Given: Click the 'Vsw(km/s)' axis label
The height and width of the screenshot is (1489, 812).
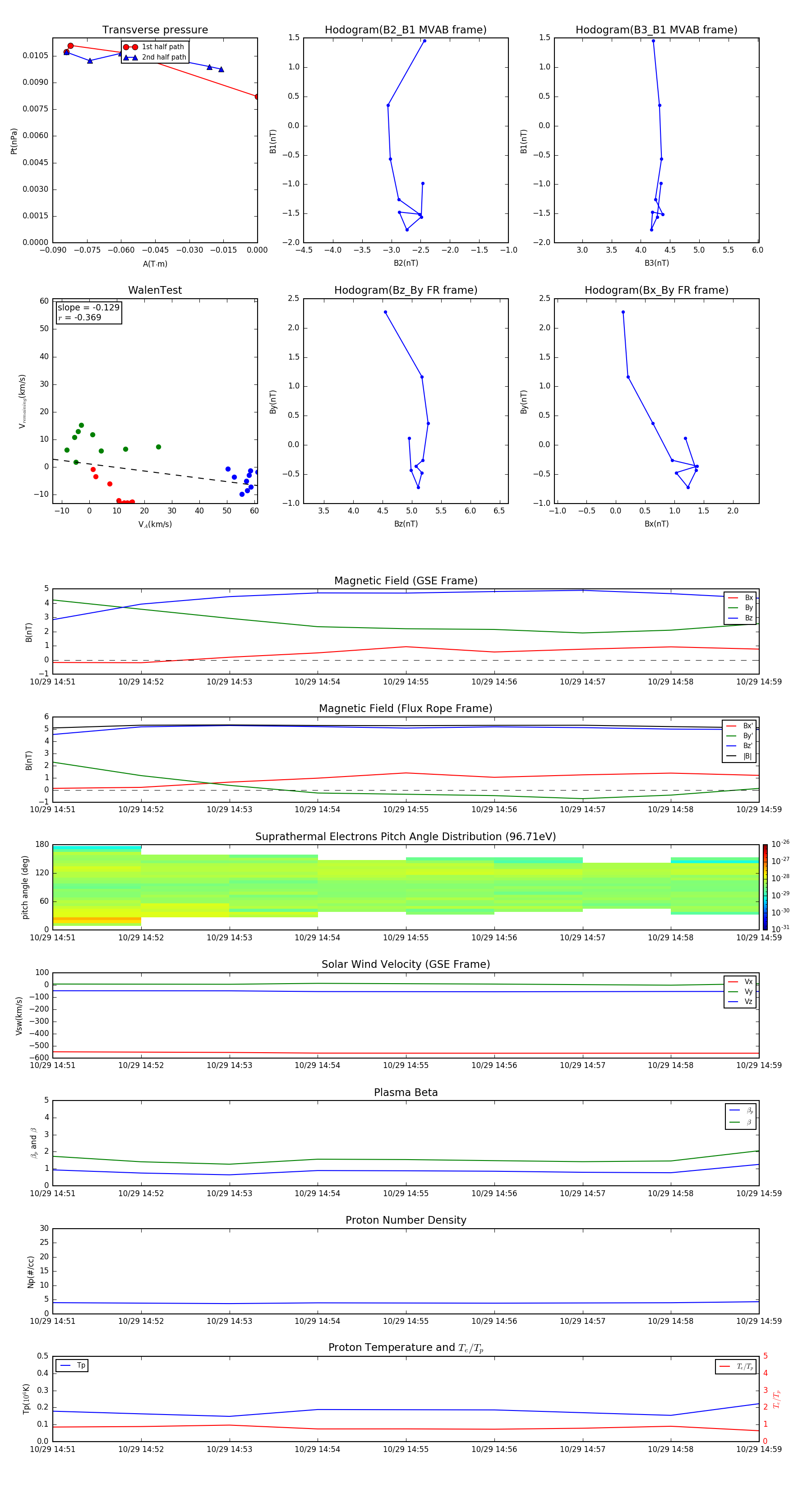Looking at the screenshot, I should [x=19, y=1016].
